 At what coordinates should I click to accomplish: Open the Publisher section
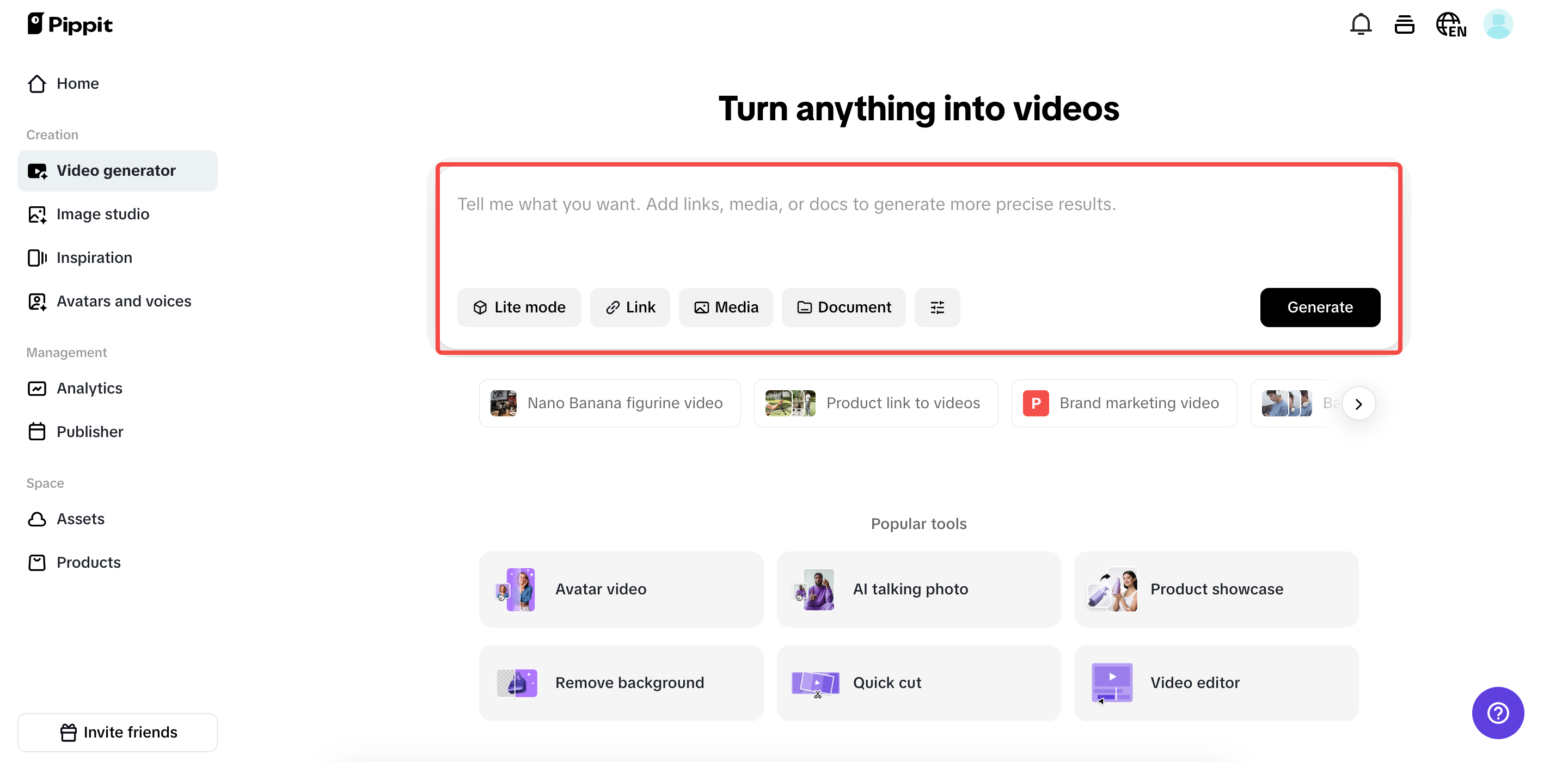tap(90, 432)
